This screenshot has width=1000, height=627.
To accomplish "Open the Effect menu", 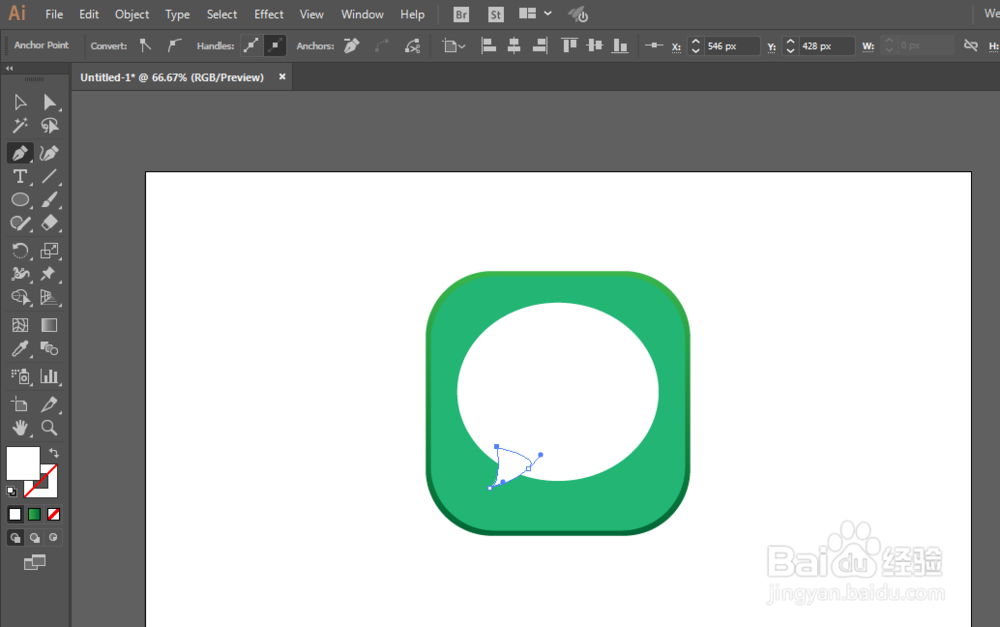I will (x=268, y=14).
